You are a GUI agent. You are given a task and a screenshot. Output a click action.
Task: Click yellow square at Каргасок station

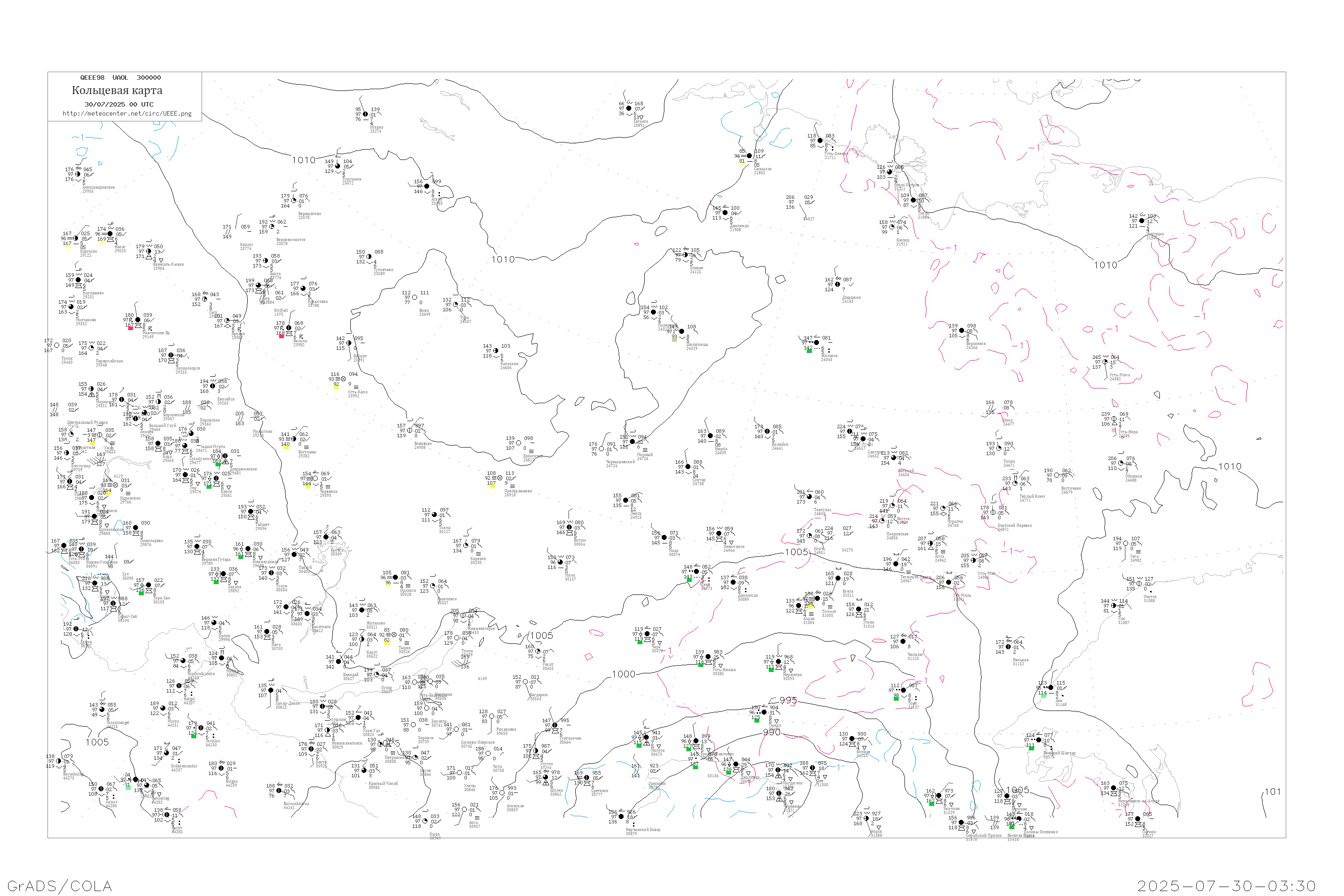[x=69, y=246]
